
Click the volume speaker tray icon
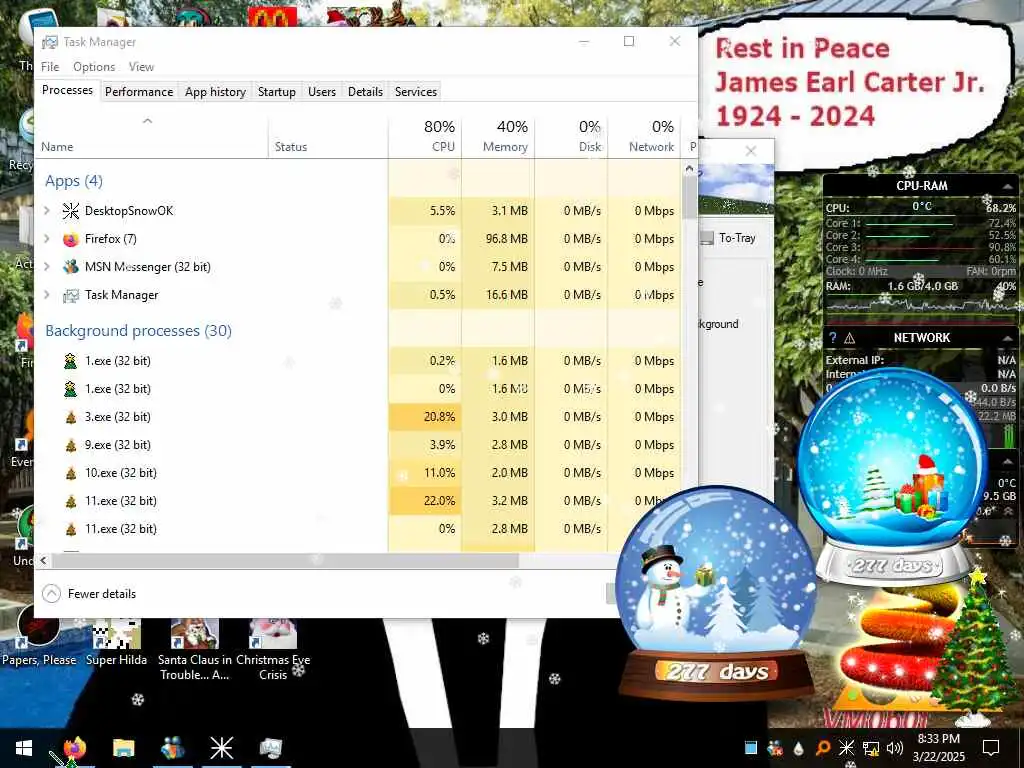click(895, 748)
